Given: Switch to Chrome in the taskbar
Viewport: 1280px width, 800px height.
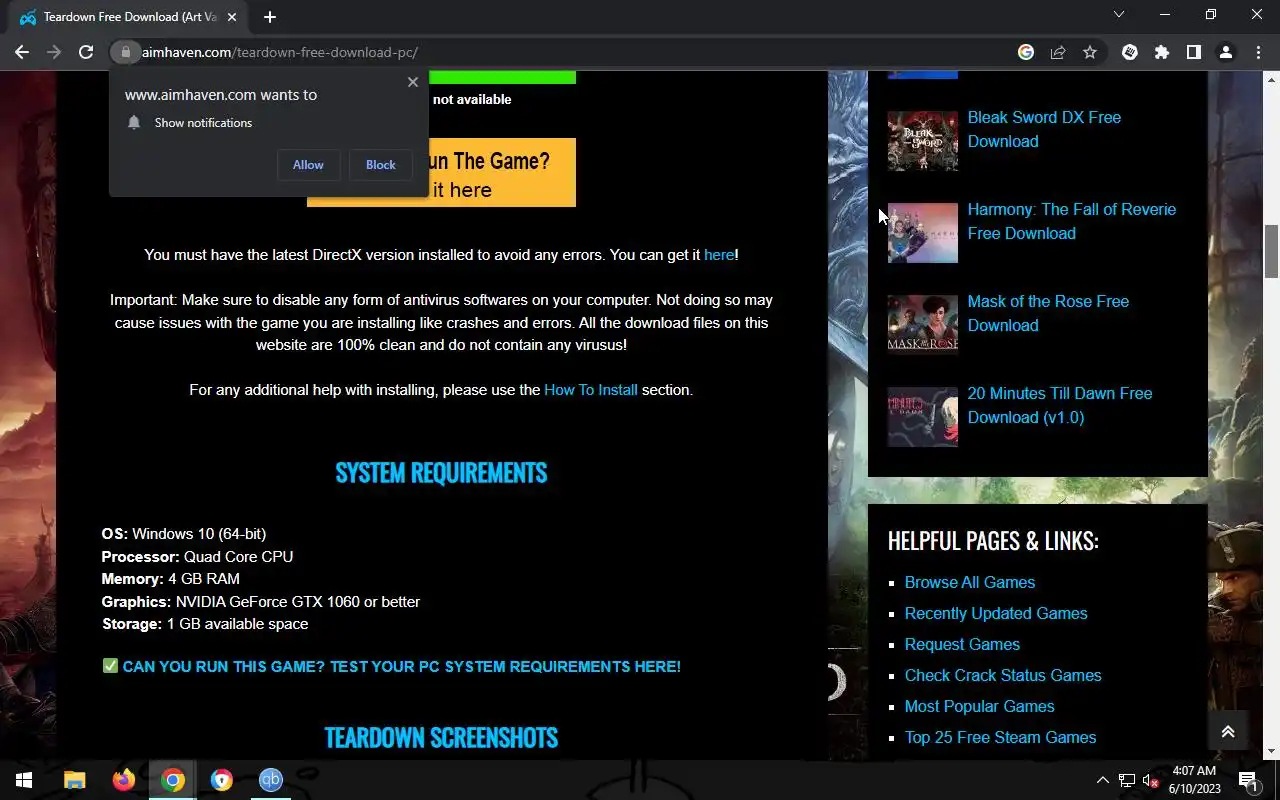Looking at the screenshot, I should coord(173,780).
